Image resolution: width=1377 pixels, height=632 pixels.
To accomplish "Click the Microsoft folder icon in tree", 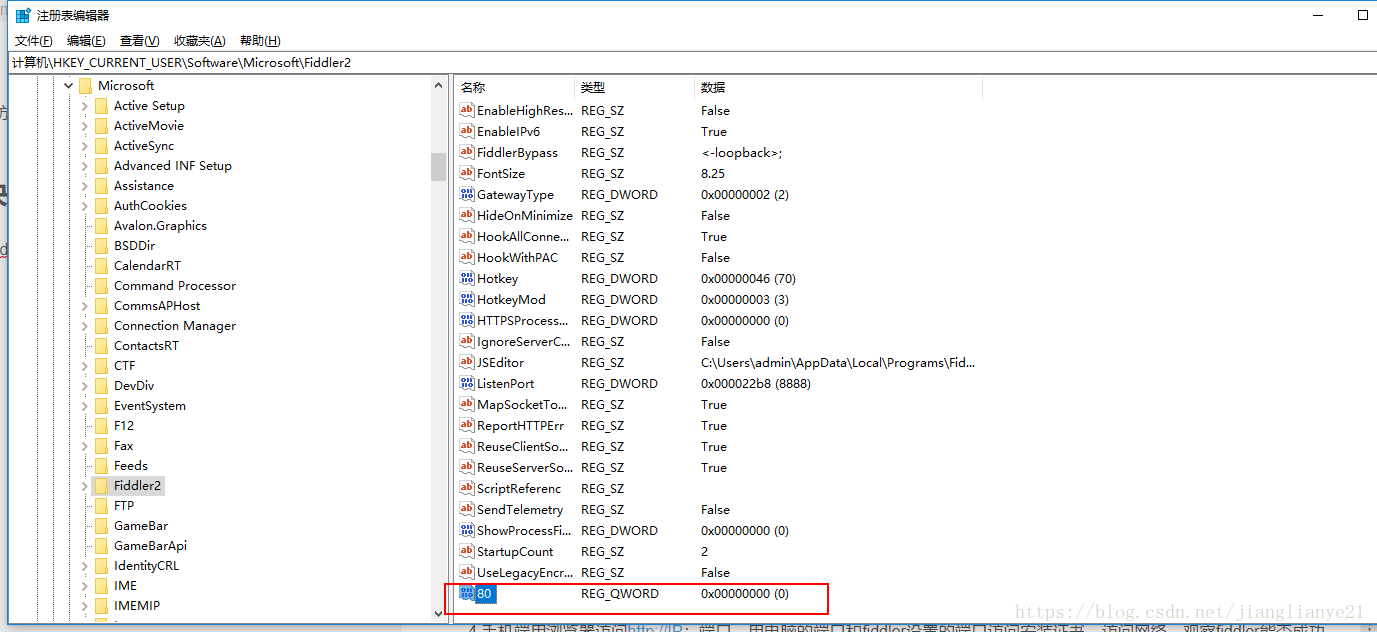I will click(85, 85).
